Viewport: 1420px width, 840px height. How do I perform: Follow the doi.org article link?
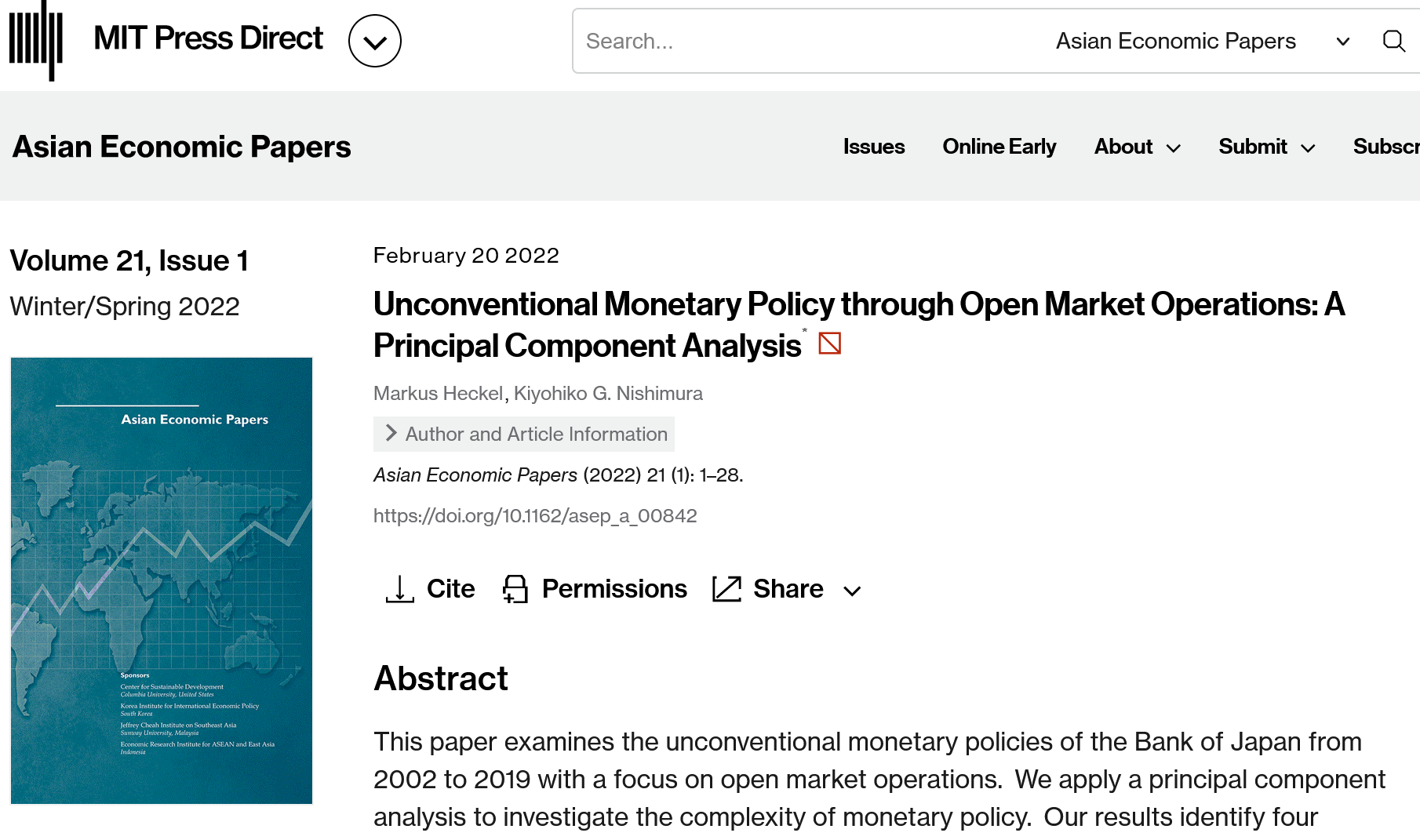[x=535, y=515]
